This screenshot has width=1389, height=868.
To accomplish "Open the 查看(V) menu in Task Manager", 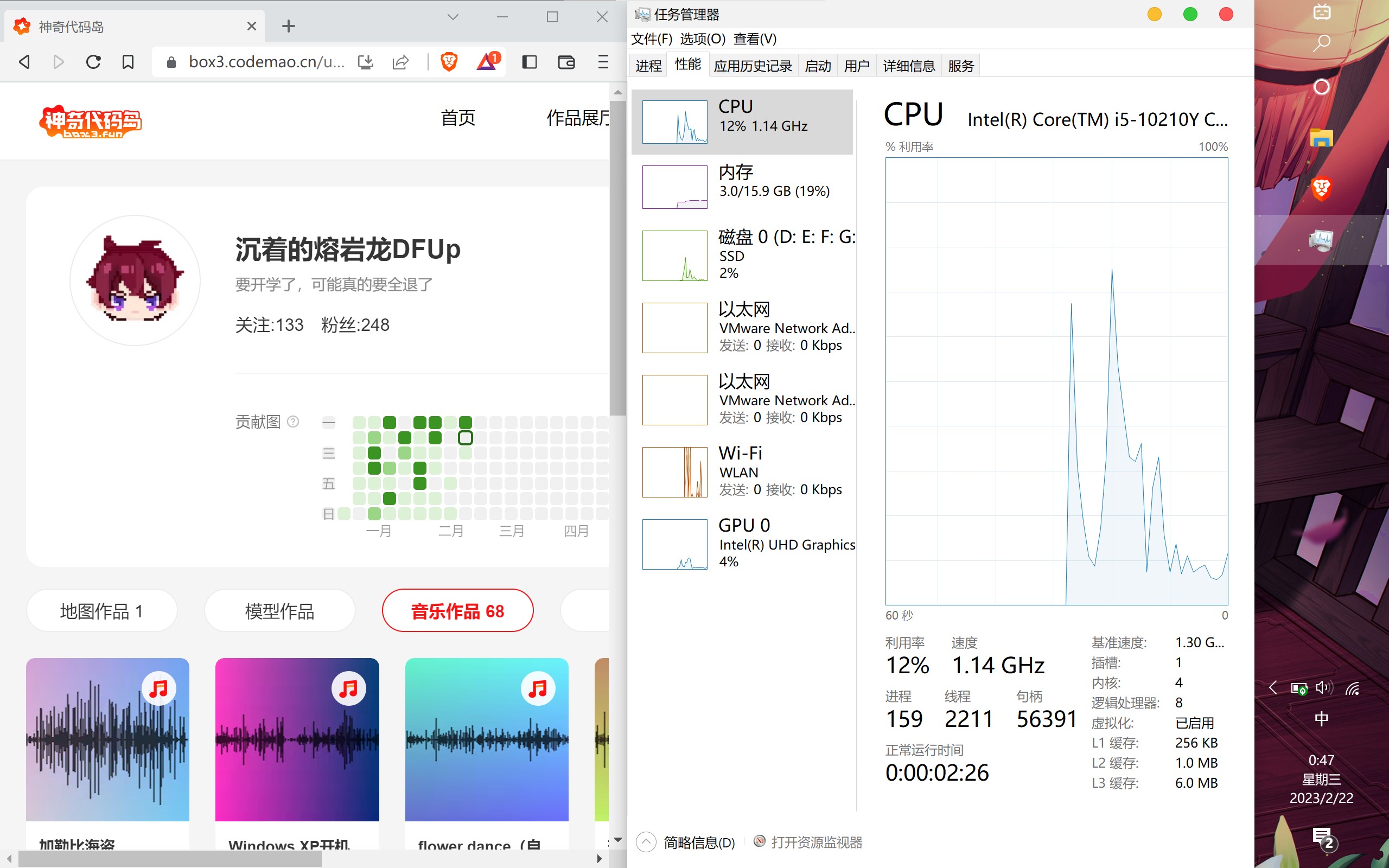I will tap(755, 39).
